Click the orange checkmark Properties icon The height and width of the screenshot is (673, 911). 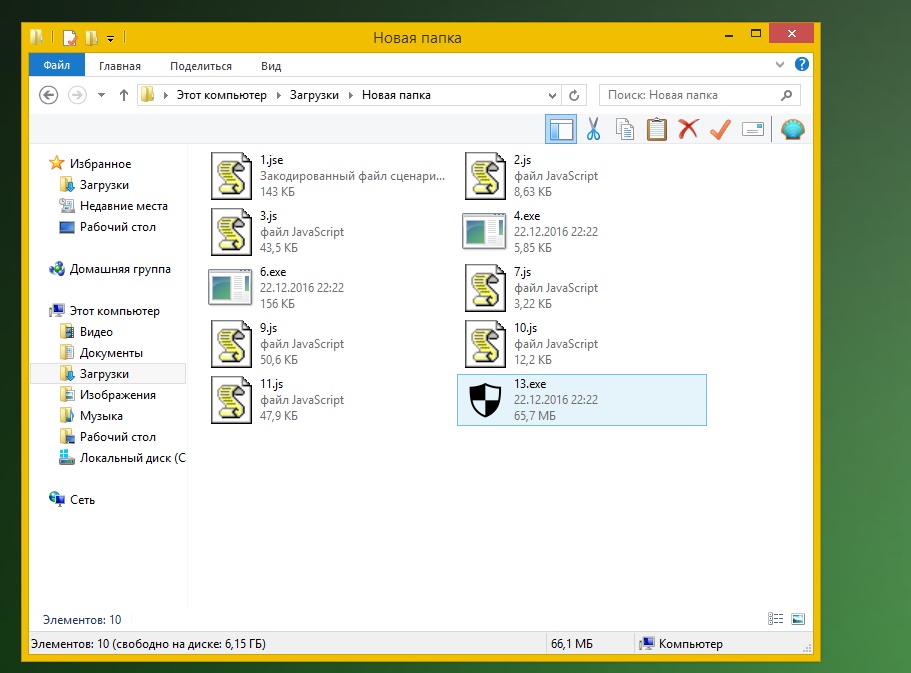tap(720, 129)
